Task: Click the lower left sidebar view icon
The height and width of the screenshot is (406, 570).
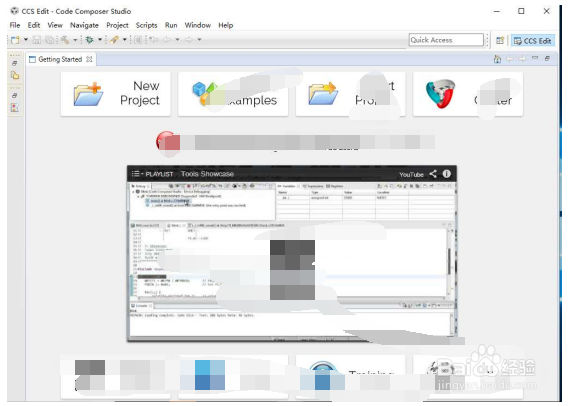Action: tap(15, 108)
